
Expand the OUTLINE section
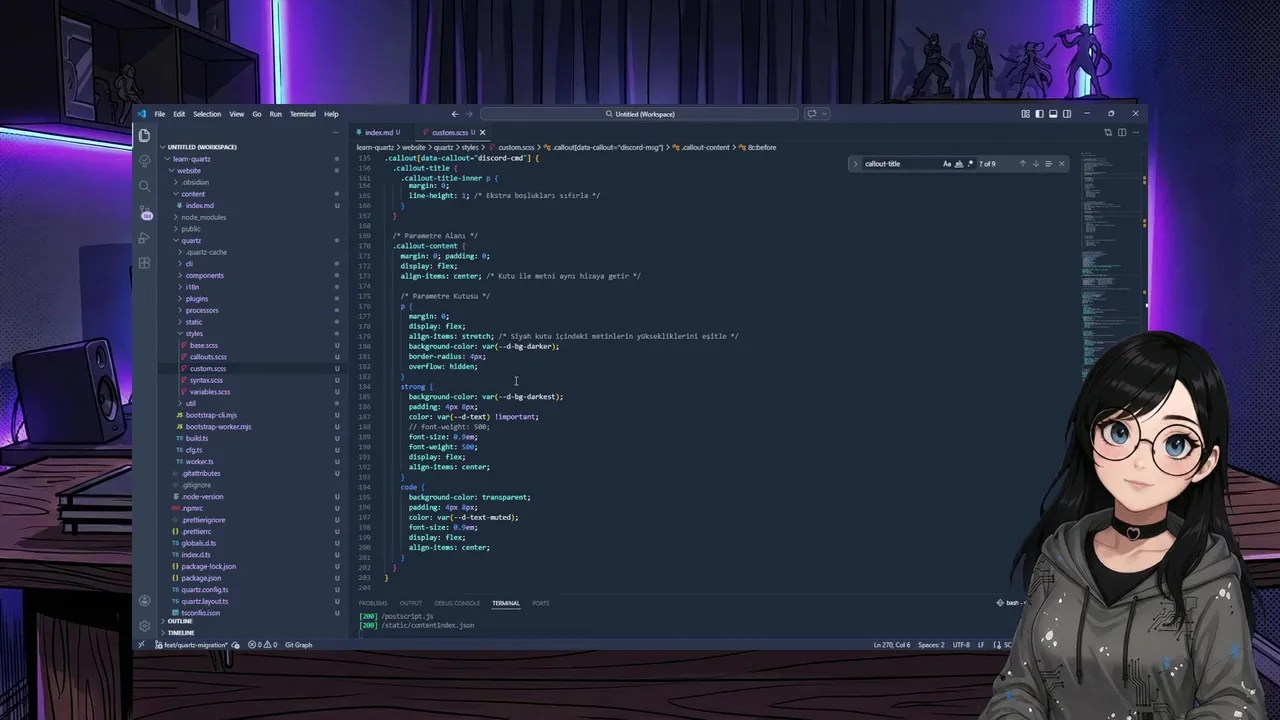(180, 621)
